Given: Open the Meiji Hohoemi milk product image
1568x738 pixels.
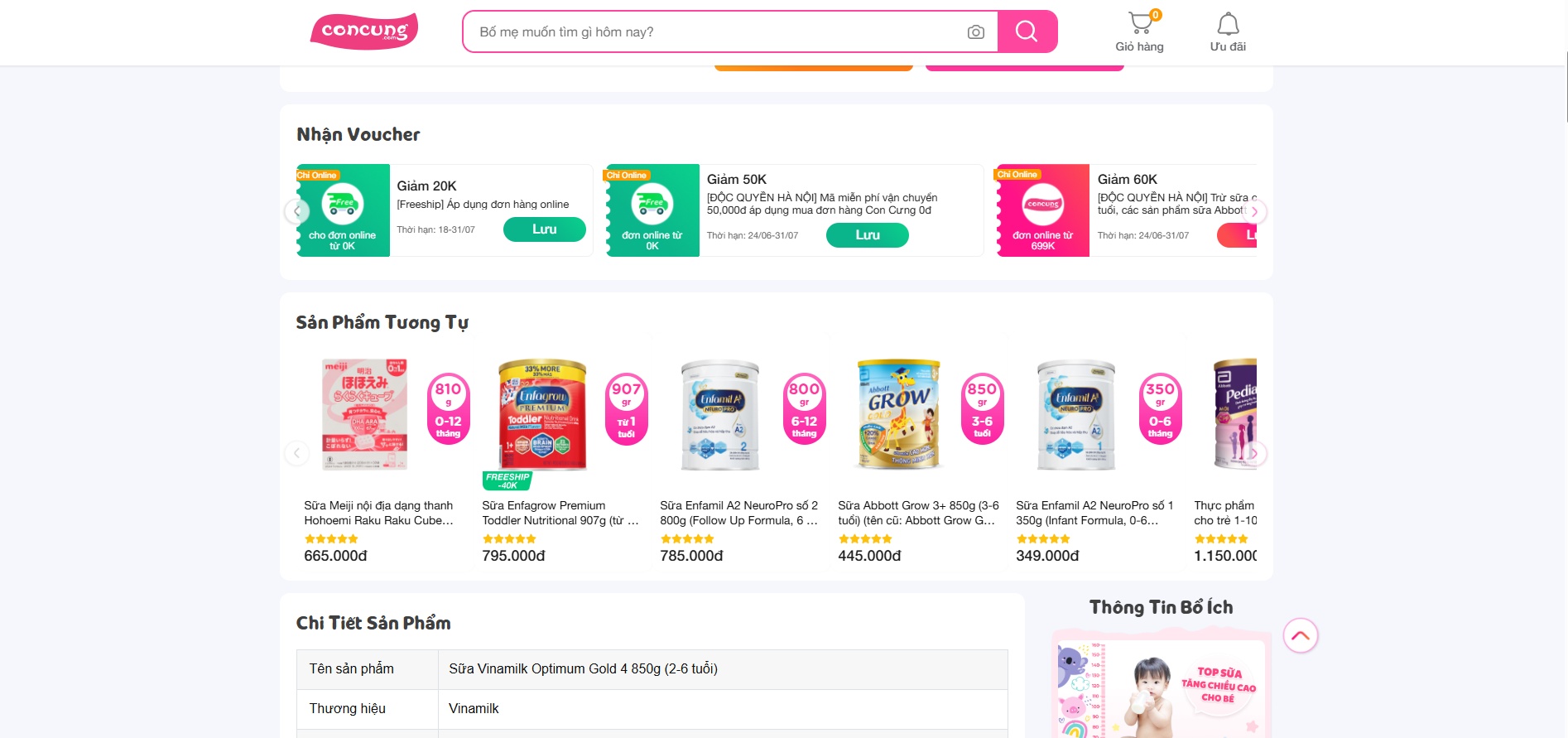Looking at the screenshot, I should [365, 414].
